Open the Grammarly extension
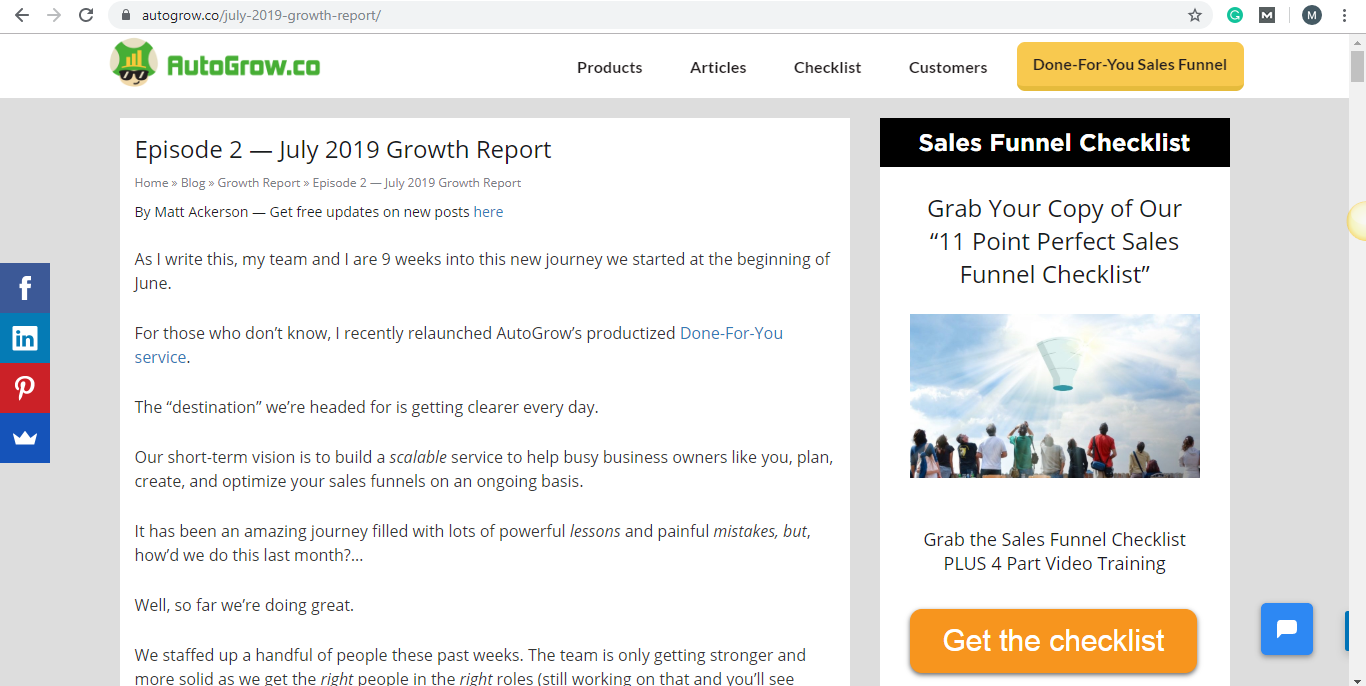Image resolution: width=1366 pixels, height=686 pixels. pos(1236,15)
